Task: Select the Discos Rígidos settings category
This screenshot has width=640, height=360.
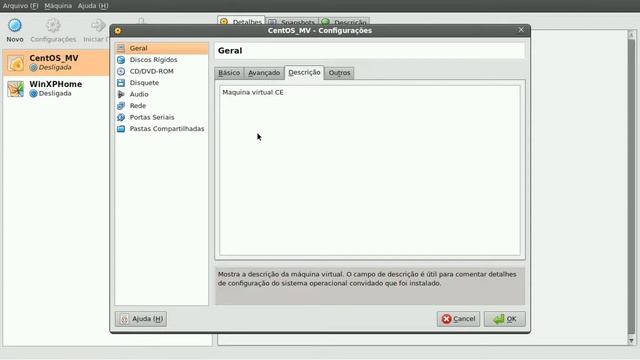Action: (x=162, y=60)
